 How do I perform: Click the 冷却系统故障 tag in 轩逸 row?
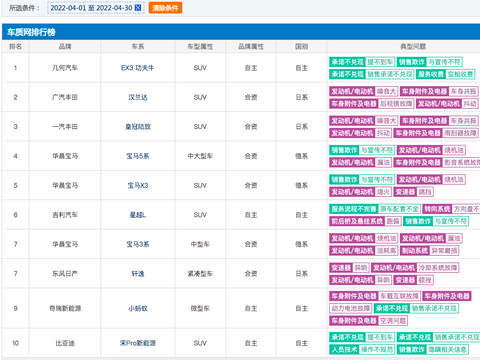(x=438, y=268)
